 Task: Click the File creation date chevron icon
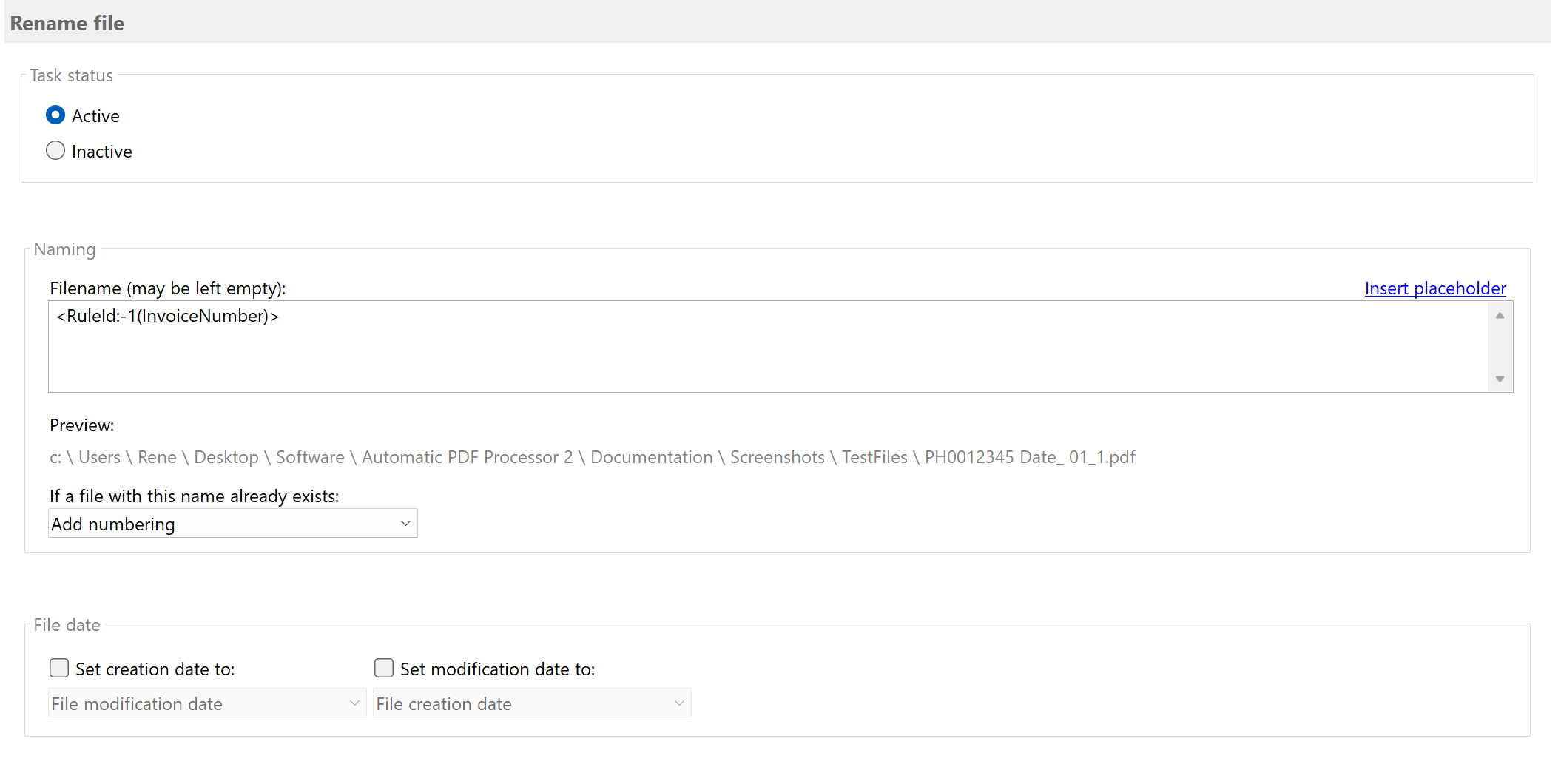pyautogui.click(x=678, y=703)
